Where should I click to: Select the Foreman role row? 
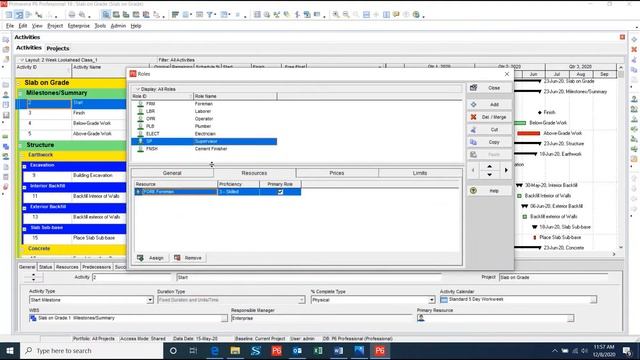tap(204, 104)
